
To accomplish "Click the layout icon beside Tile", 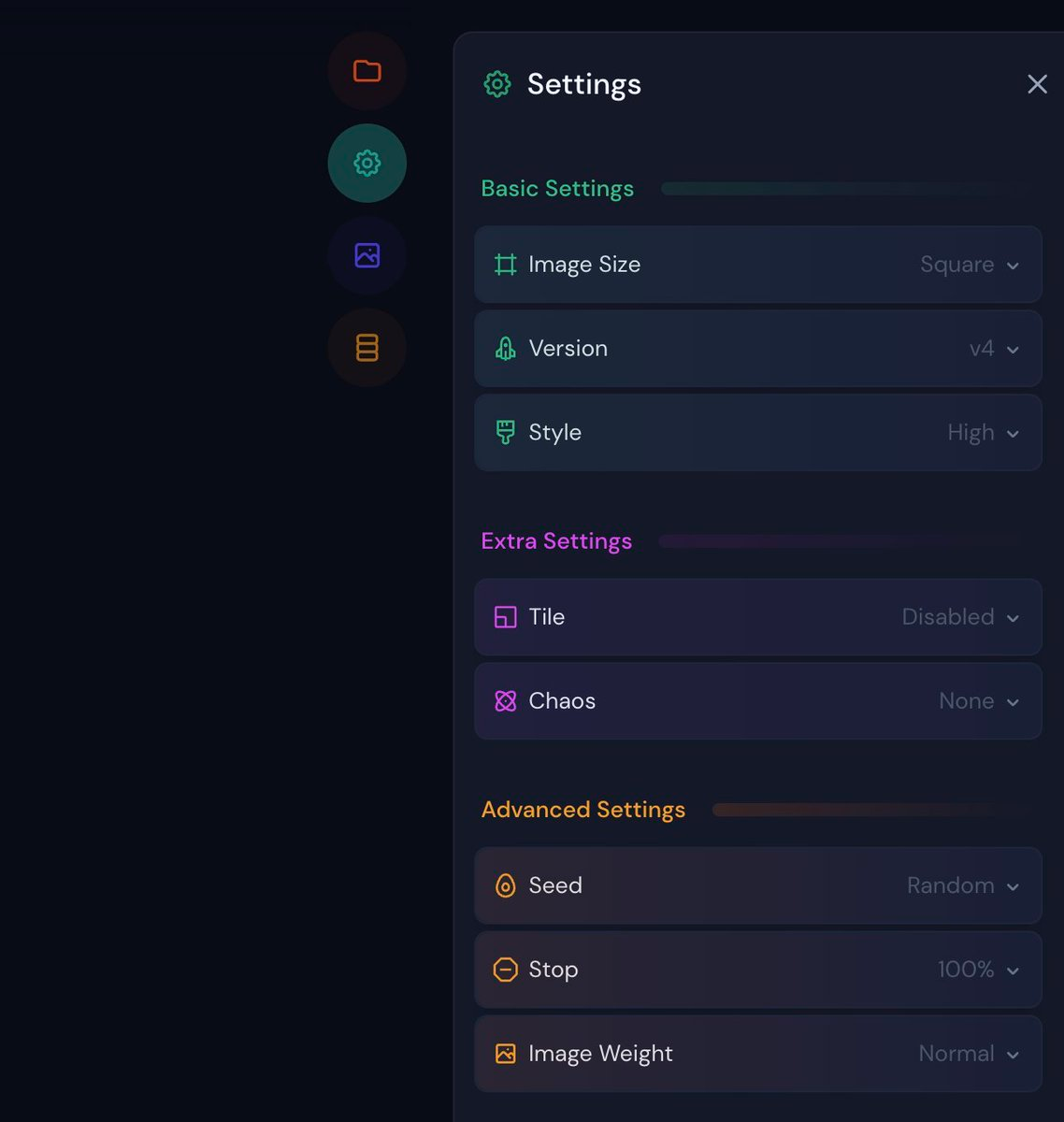I will [505, 617].
